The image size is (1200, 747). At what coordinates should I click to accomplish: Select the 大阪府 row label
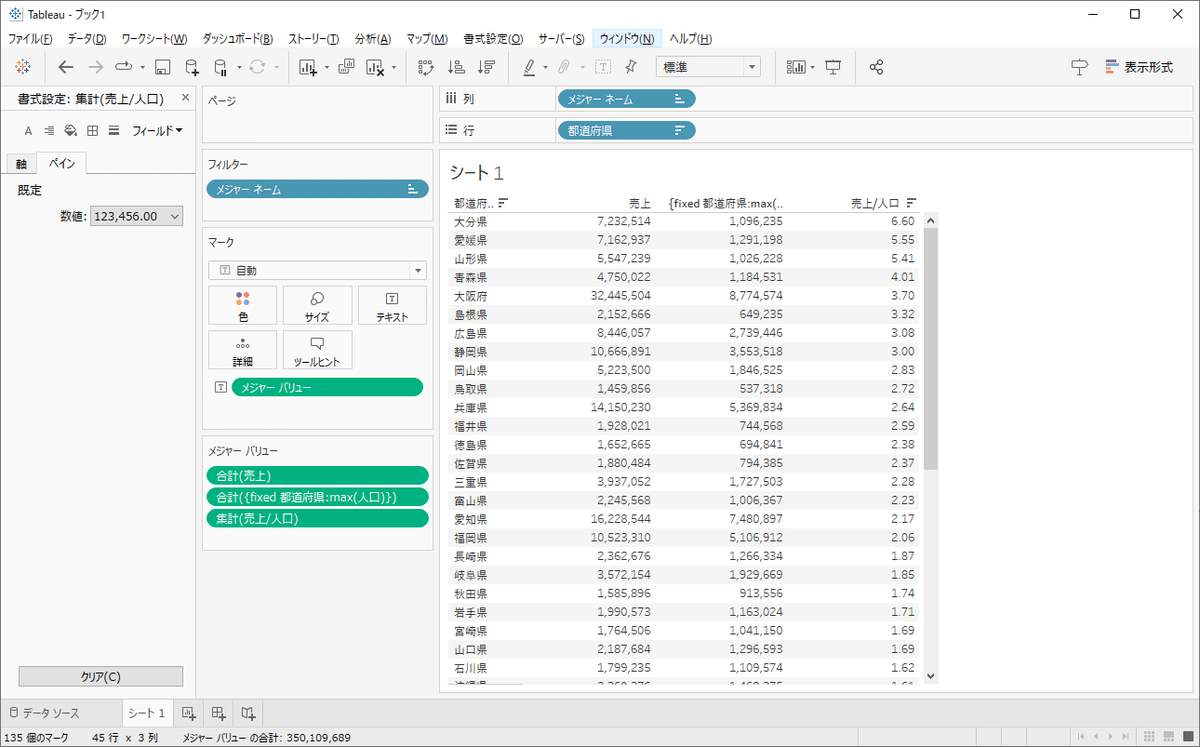click(x=470, y=296)
